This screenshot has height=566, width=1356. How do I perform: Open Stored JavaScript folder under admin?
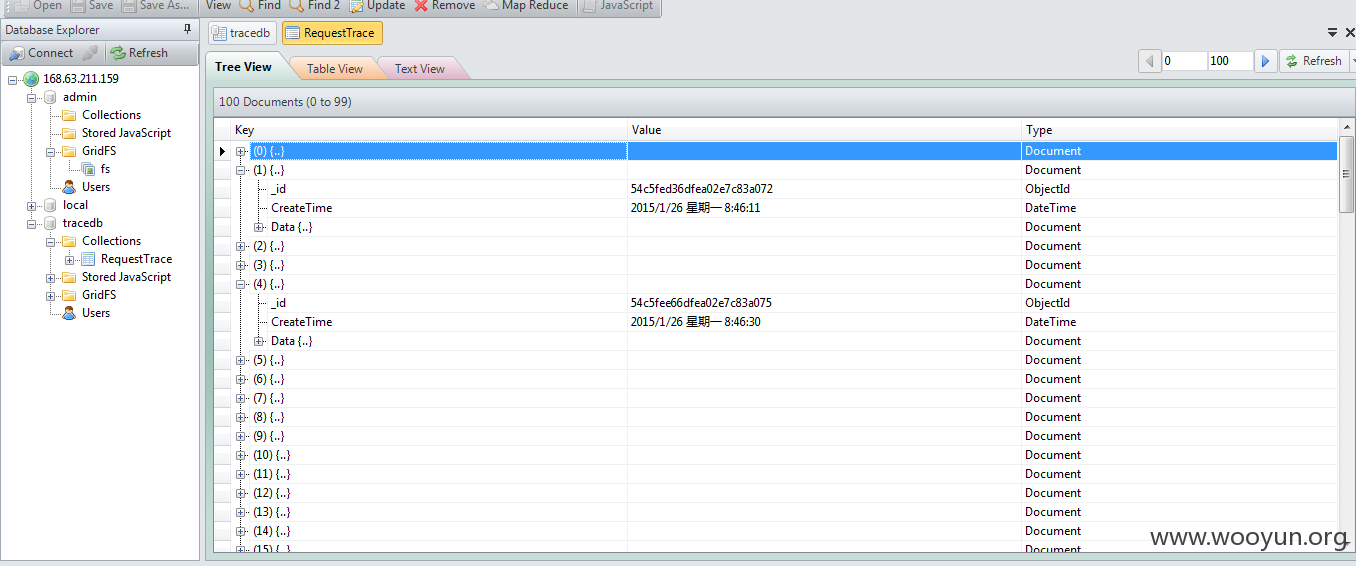[x=69, y=133]
